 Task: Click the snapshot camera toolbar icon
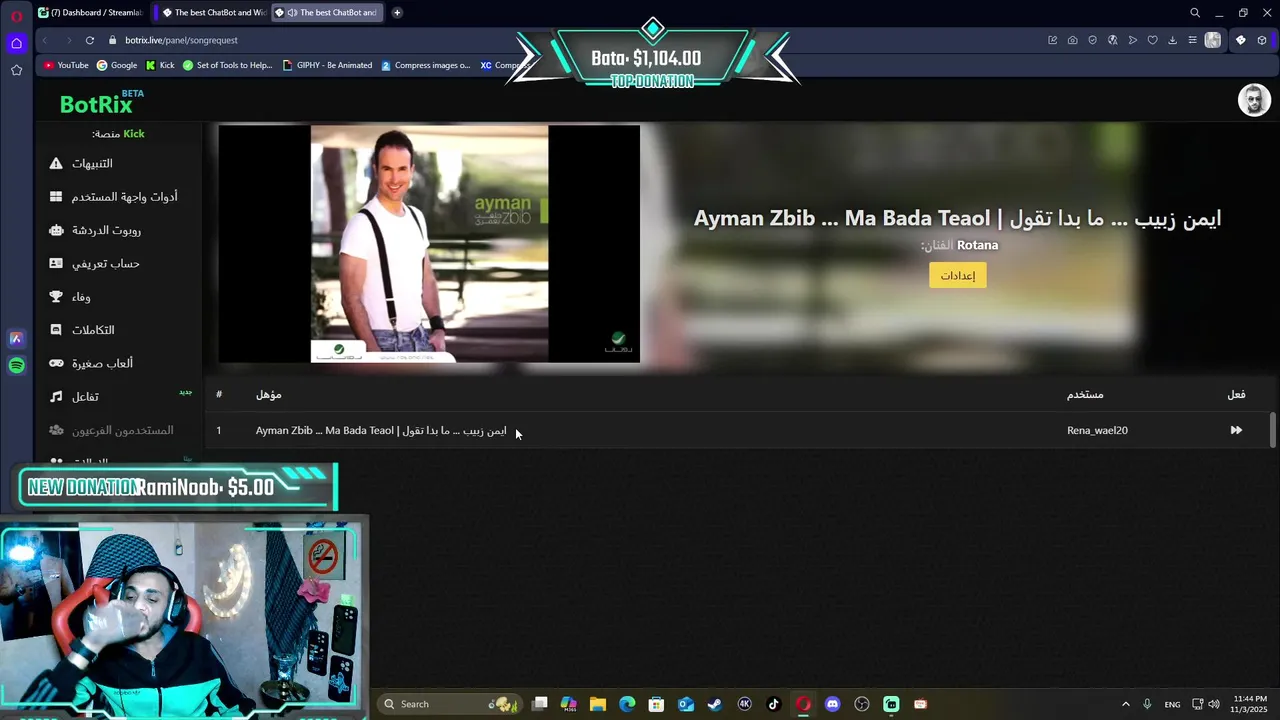tap(1072, 40)
